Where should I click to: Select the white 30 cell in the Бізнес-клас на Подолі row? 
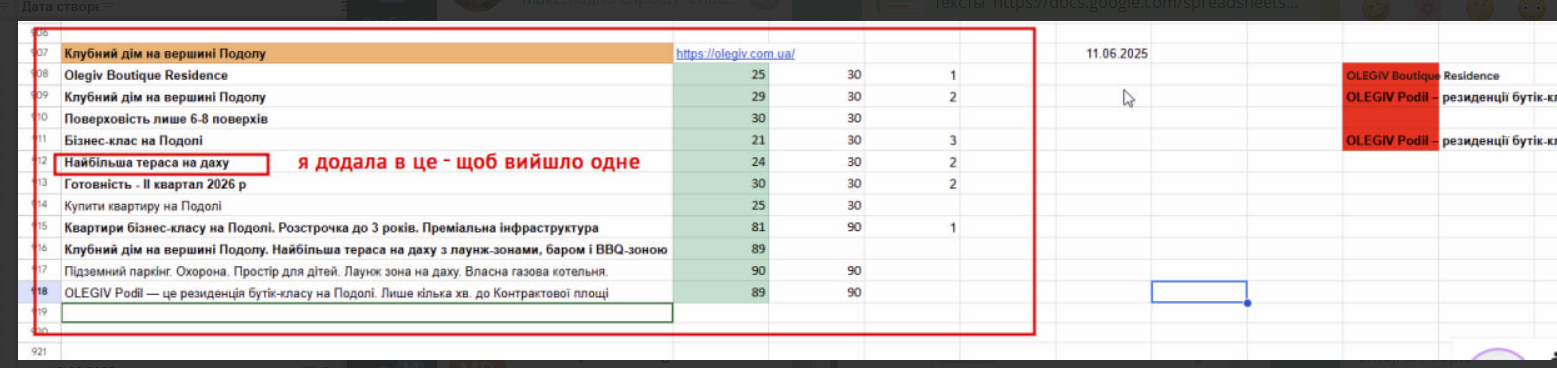[x=817, y=141]
